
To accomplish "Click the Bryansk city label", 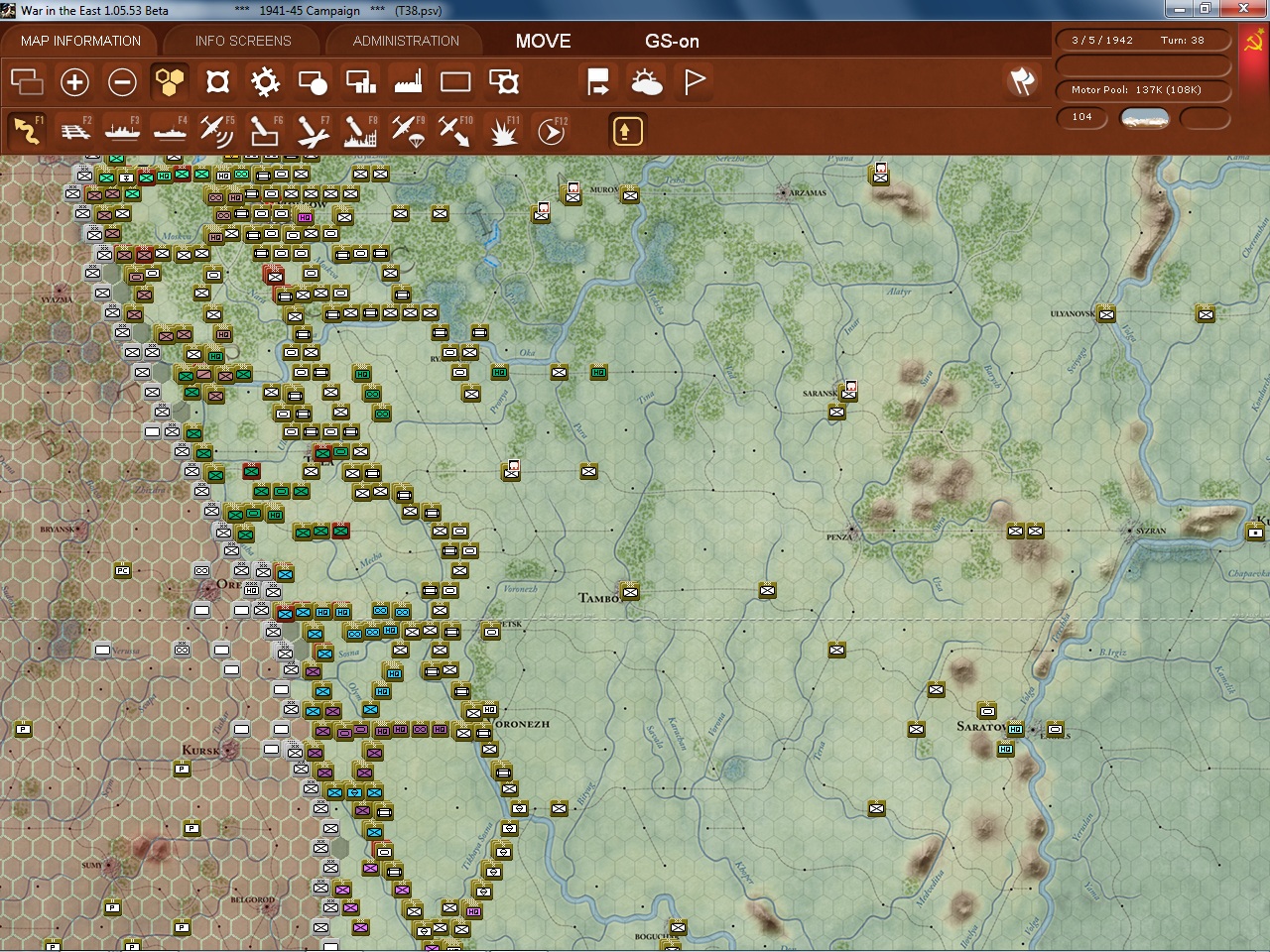I will pyautogui.click(x=57, y=530).
